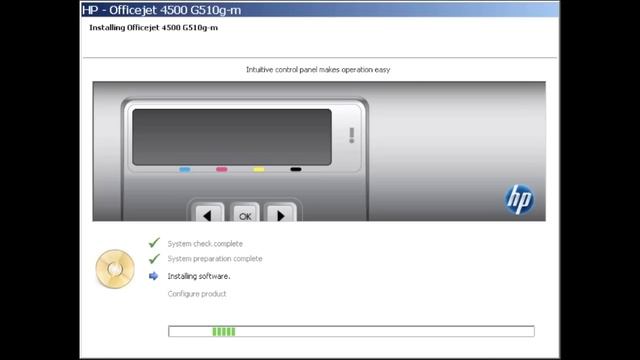The height and width of the screenshot is (360, 640).
Task: Click the "Configure product" step text
Action: pyautogui.click(x=197, y=294)
